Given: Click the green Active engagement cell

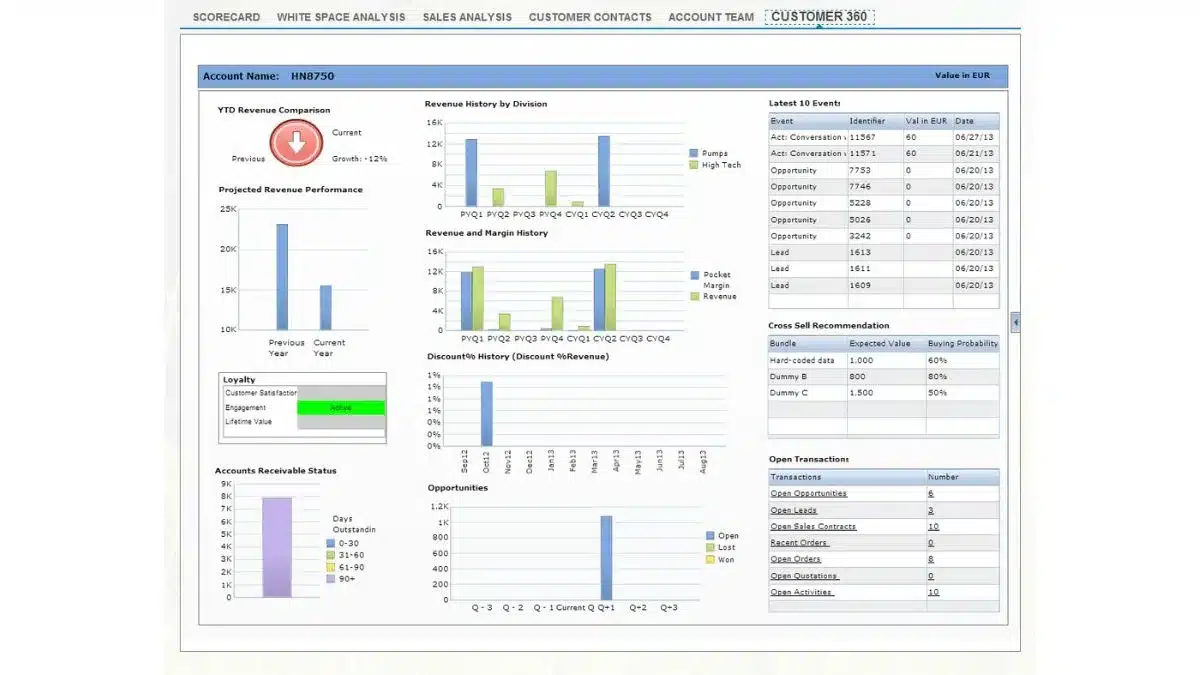Looking at the screenshot, I should click(341, 408).
